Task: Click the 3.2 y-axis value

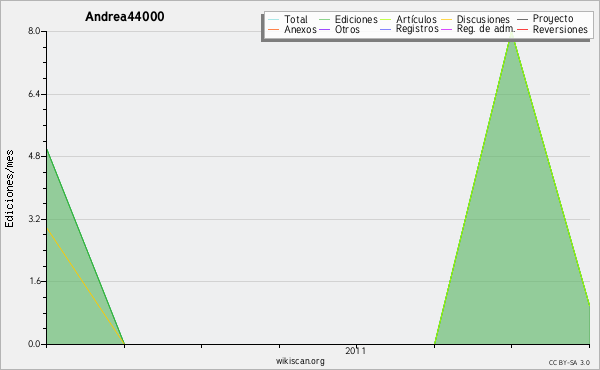Action: tap(34, 219)
